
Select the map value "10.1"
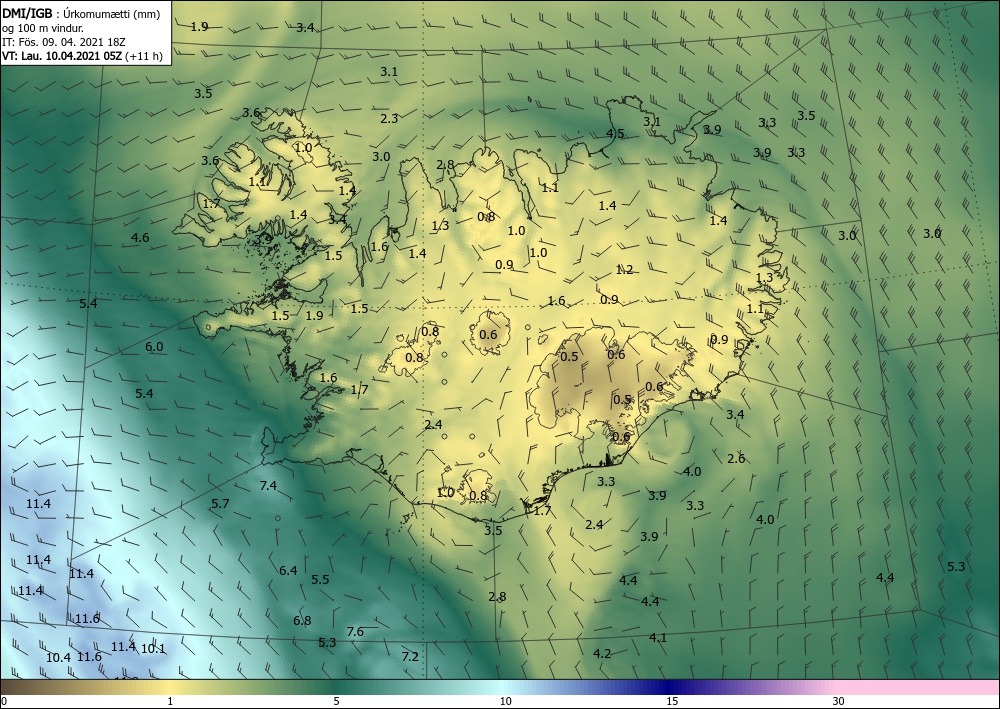coord(153,649)
